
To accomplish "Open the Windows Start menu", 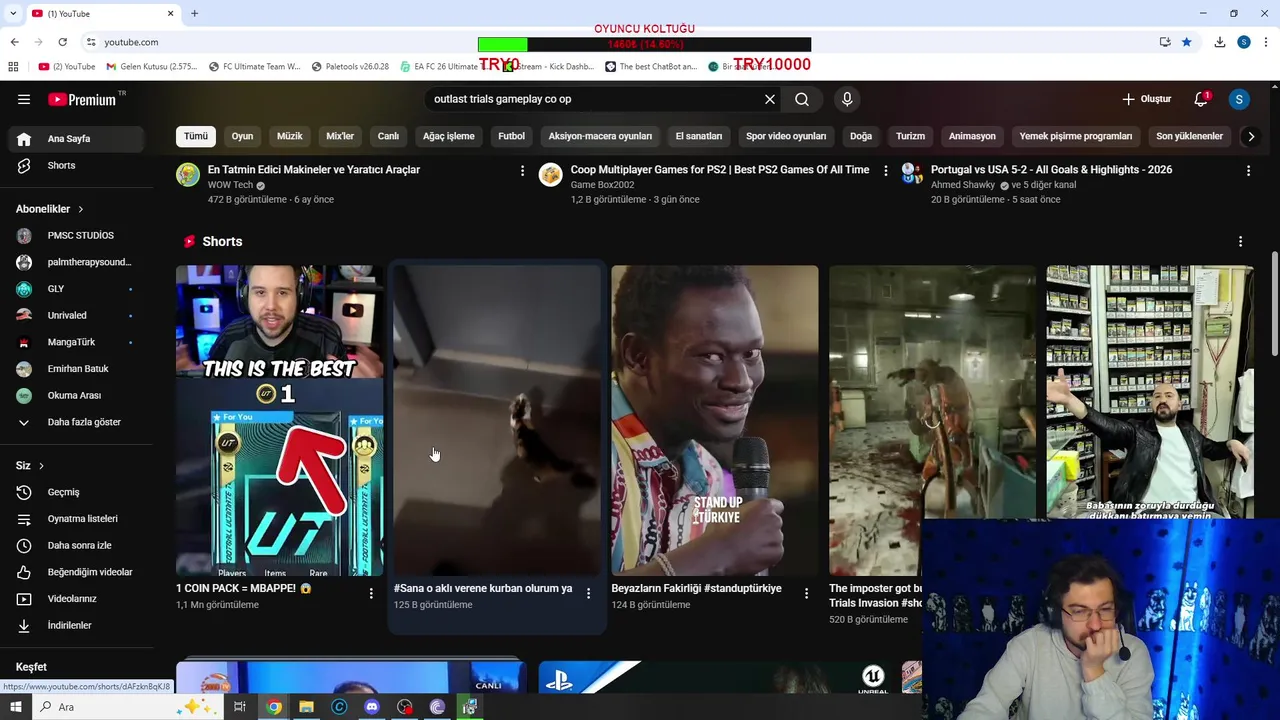I will point(15,707).
